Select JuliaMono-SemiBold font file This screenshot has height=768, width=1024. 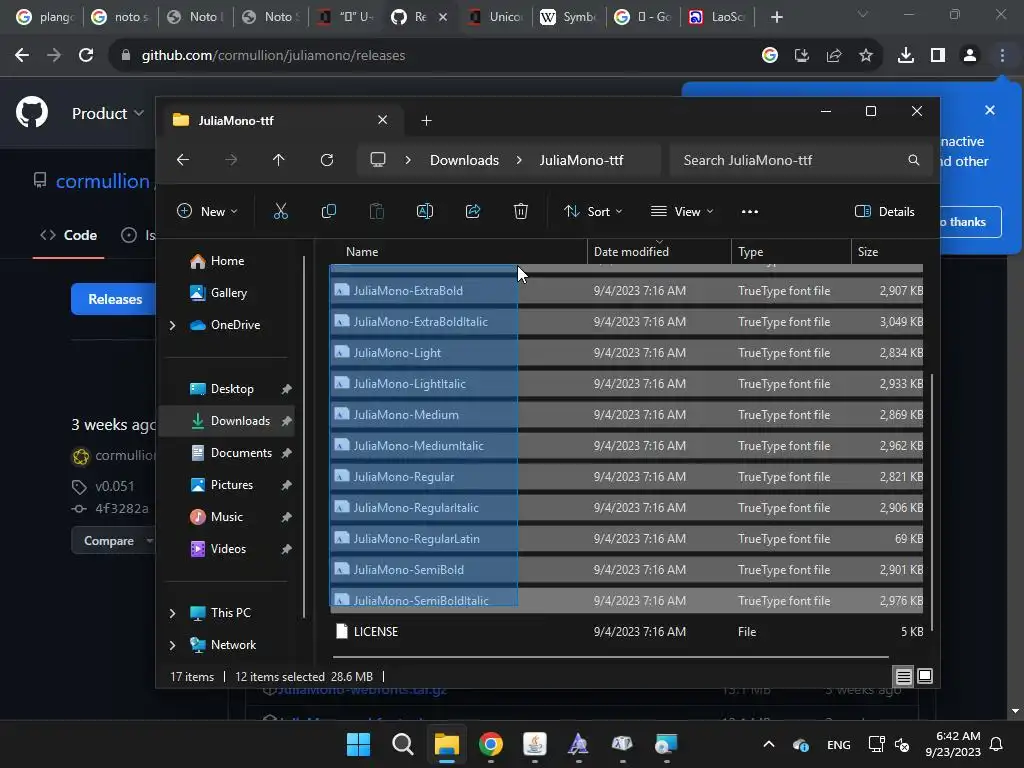626,569
